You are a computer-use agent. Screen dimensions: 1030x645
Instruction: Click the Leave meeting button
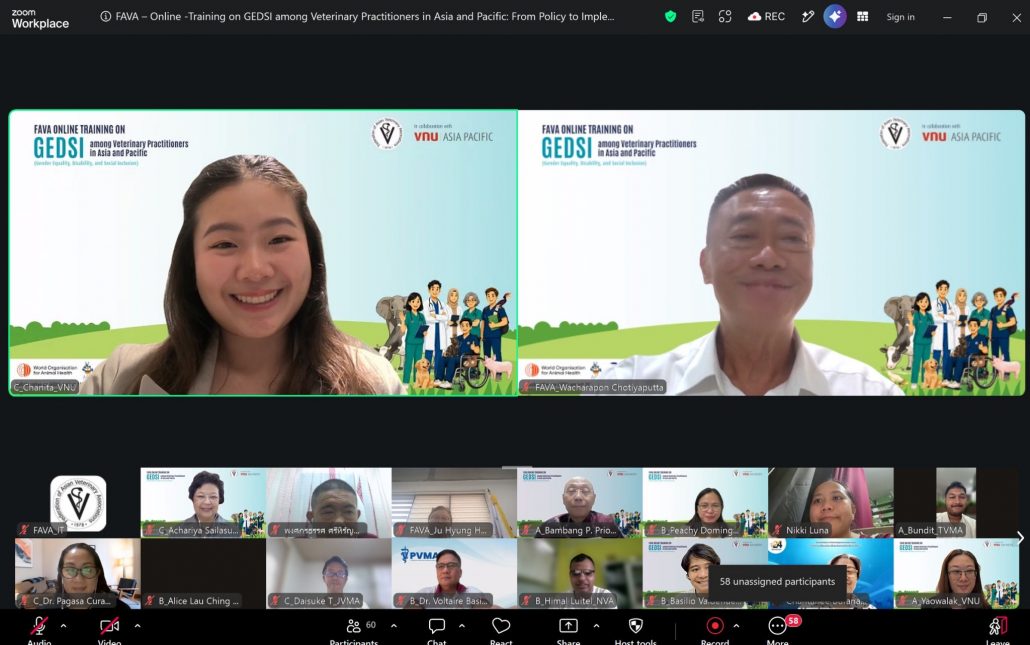997,629
